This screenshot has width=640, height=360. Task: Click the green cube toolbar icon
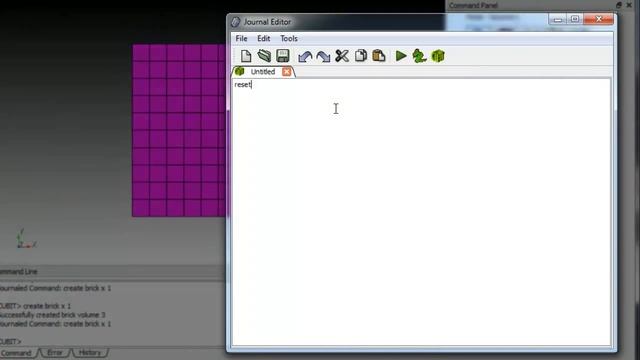(x=438, y=56)
